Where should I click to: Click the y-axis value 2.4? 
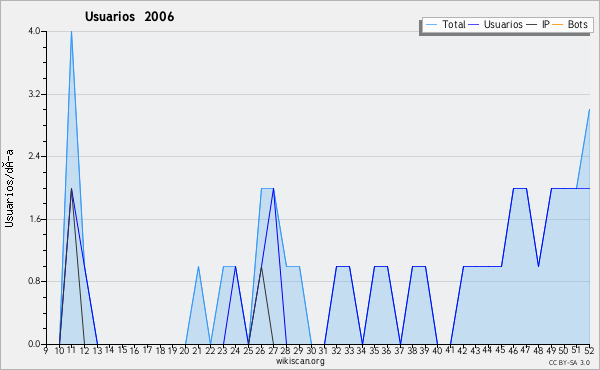tap(34, 156)
